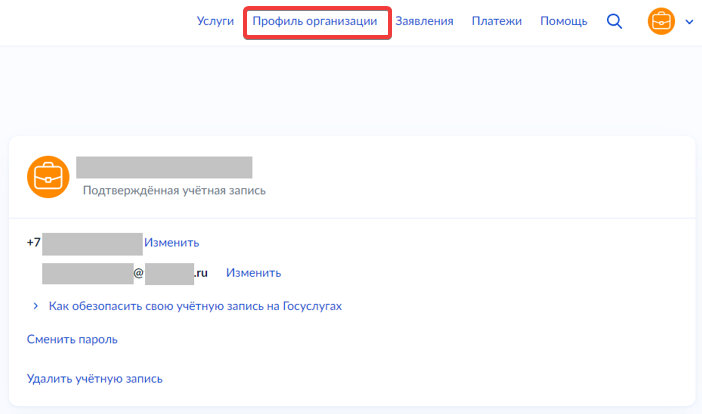The width and height of the screenshot is (702, 414).
Task: Open the Заявления section
Action: click(424, 21)
